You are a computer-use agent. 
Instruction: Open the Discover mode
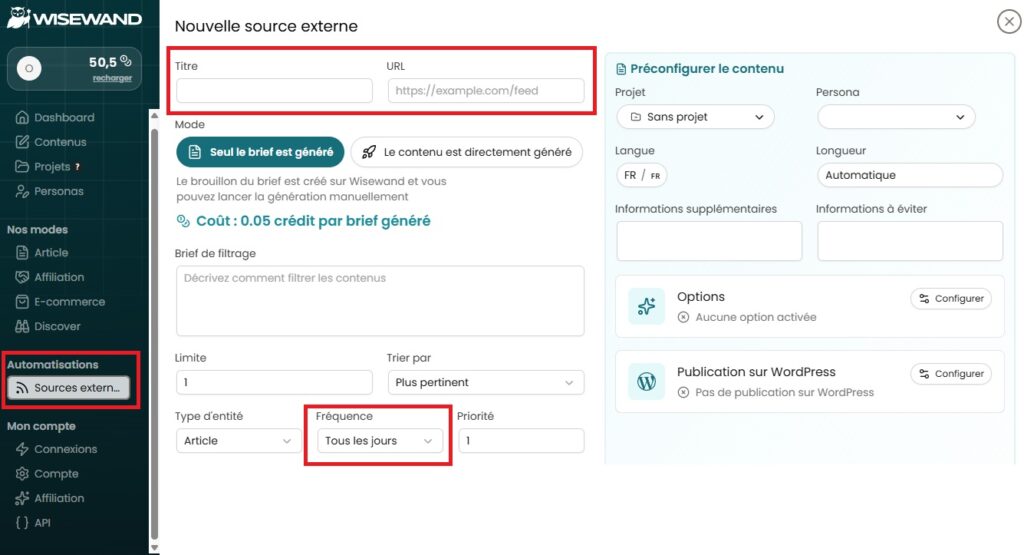(48, 326)
